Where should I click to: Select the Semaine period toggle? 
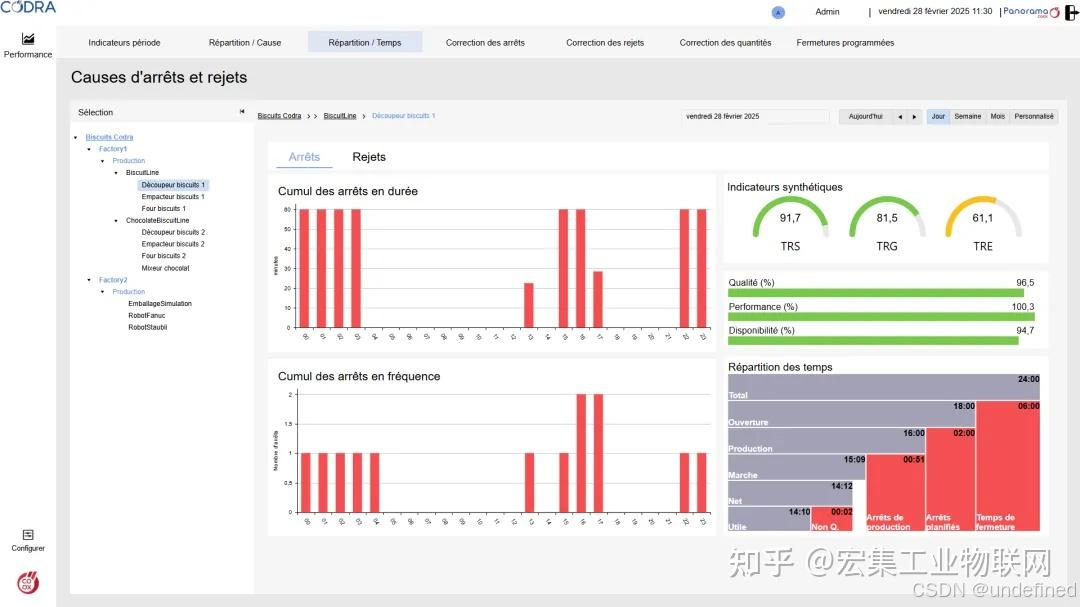967,116
